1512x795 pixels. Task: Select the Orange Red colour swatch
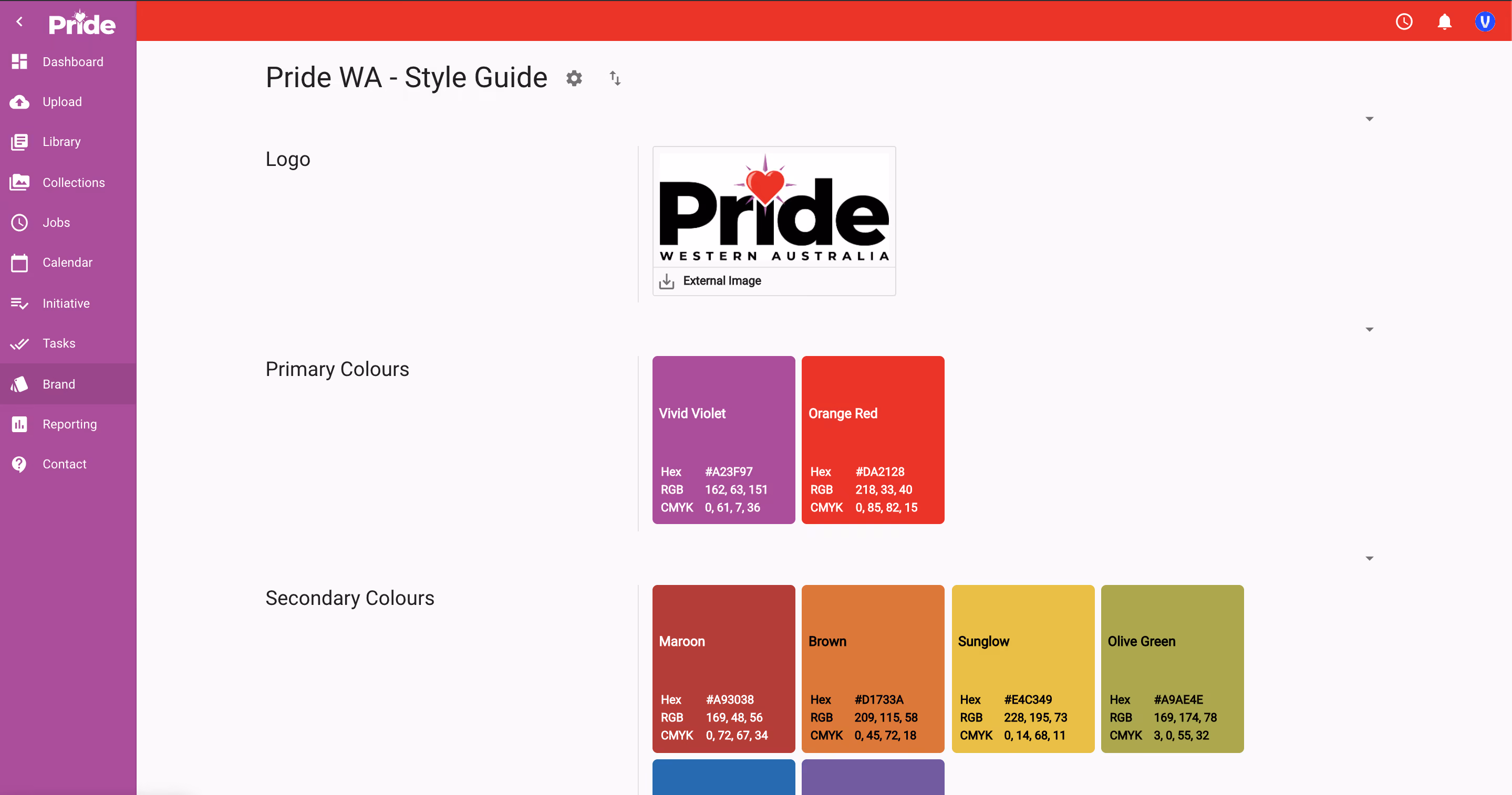873,440
